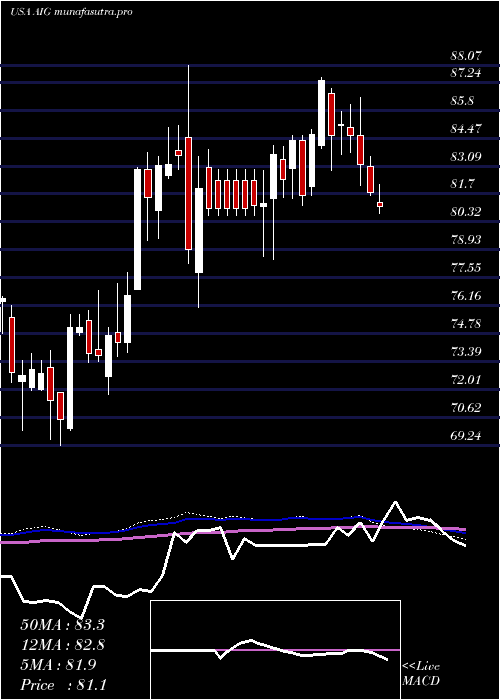The image size is (500, 700).
Task: Click the 81.7 price label
Action: (x=462, y=183)
